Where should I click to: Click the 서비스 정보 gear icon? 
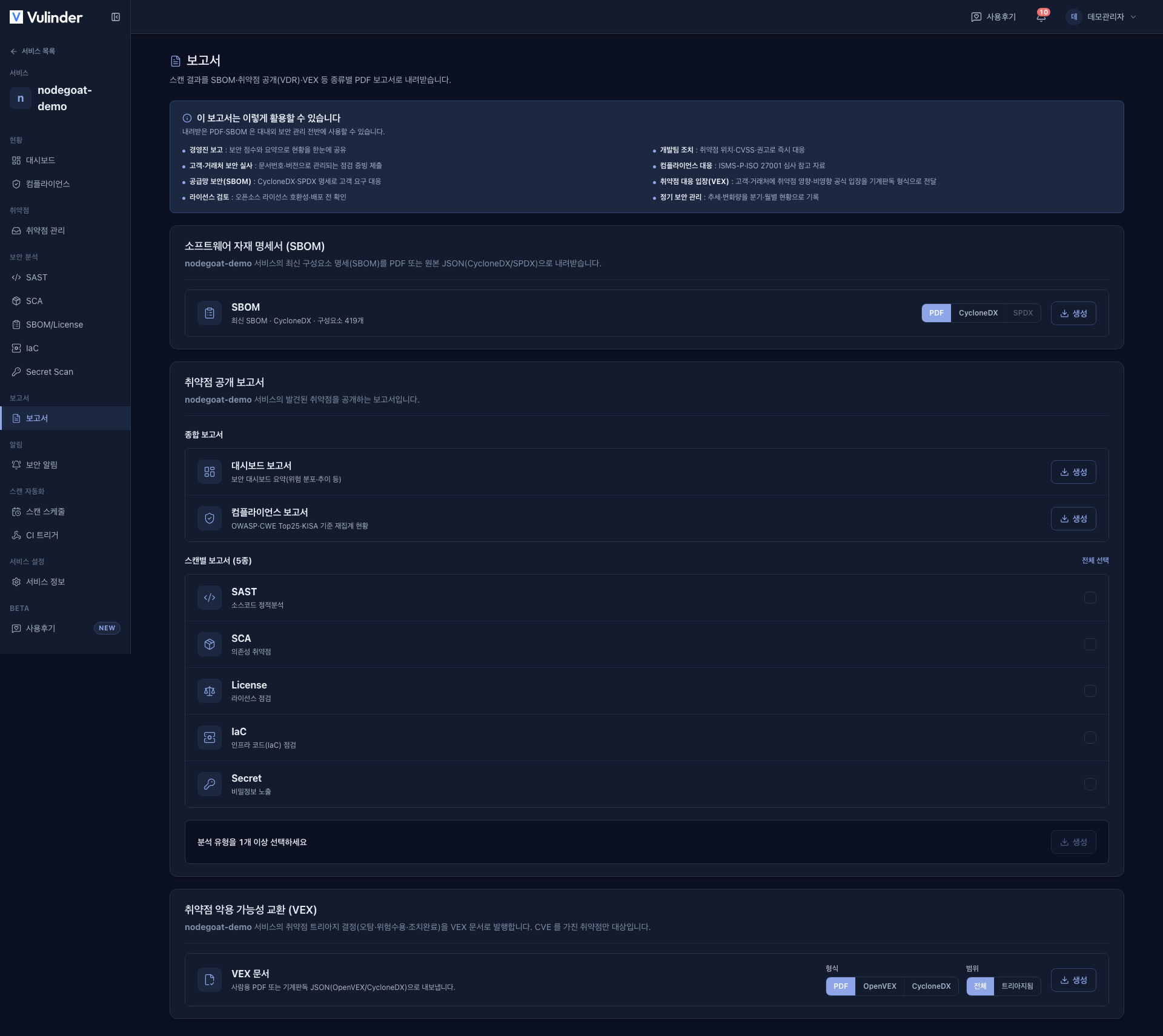pos(16,582)
